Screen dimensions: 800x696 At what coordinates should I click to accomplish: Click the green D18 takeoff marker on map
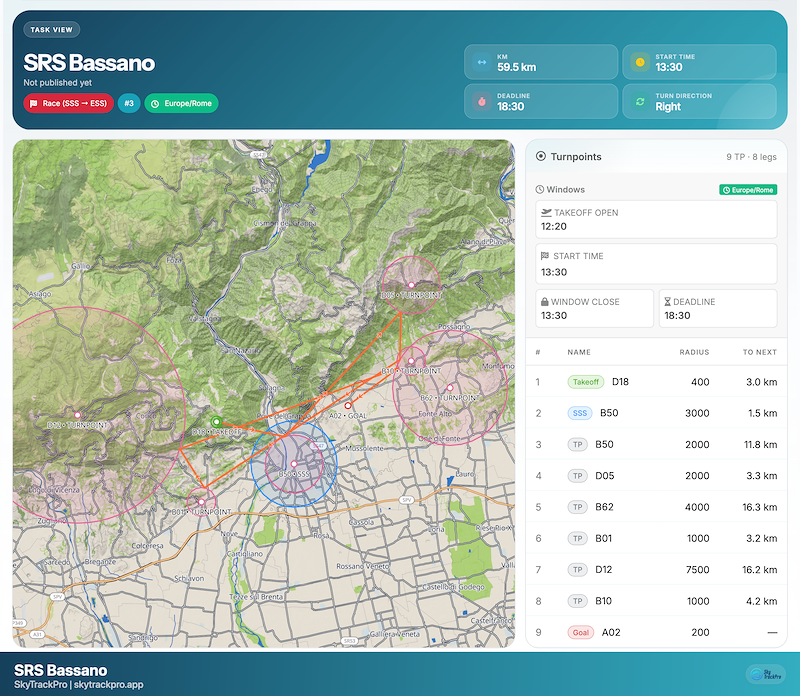(216, 421)
